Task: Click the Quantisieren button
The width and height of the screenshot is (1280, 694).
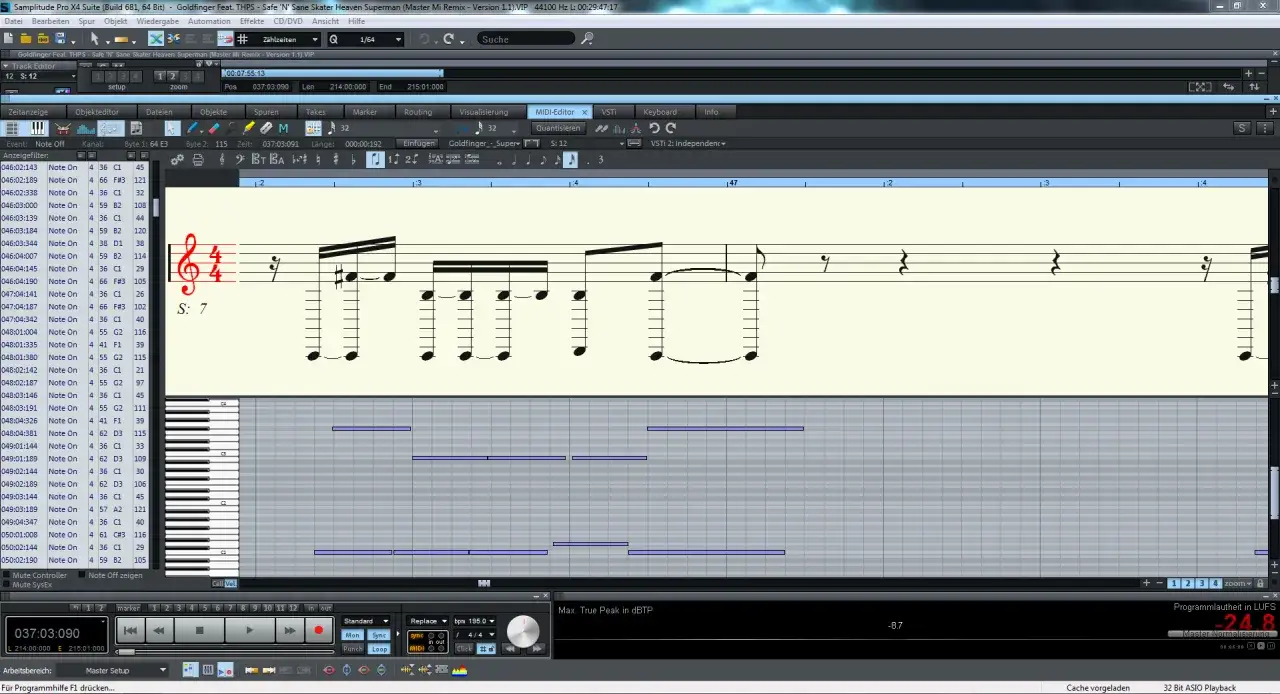Action: click(x=558, y=128)
